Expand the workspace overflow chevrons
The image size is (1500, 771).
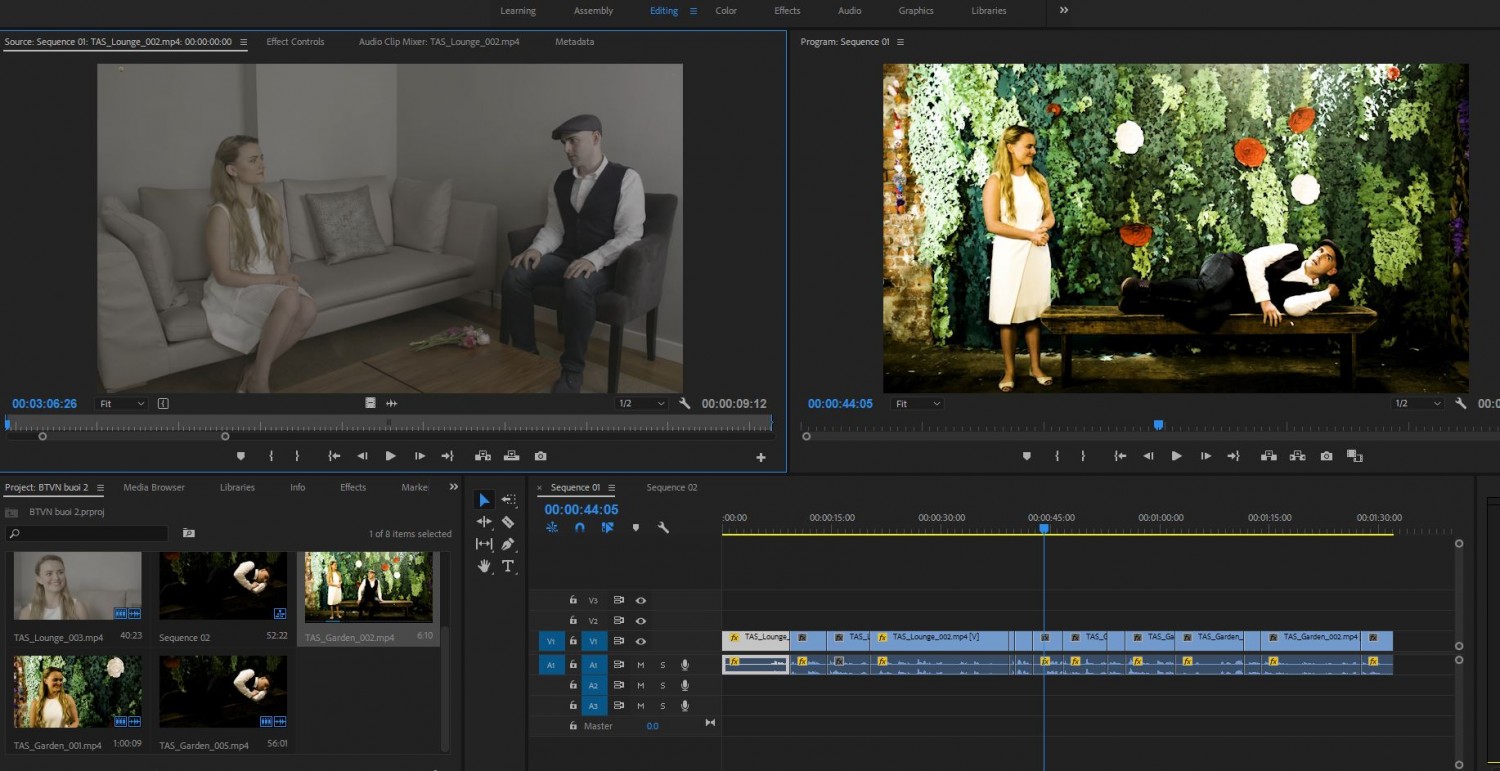(1064, 10)
